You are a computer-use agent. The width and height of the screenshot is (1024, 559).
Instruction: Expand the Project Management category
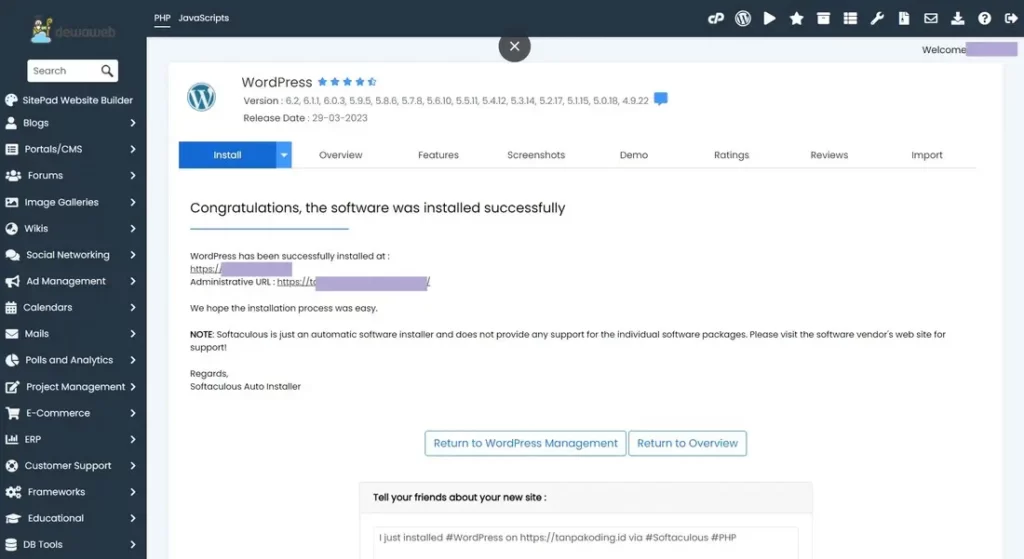pos(71,387)
